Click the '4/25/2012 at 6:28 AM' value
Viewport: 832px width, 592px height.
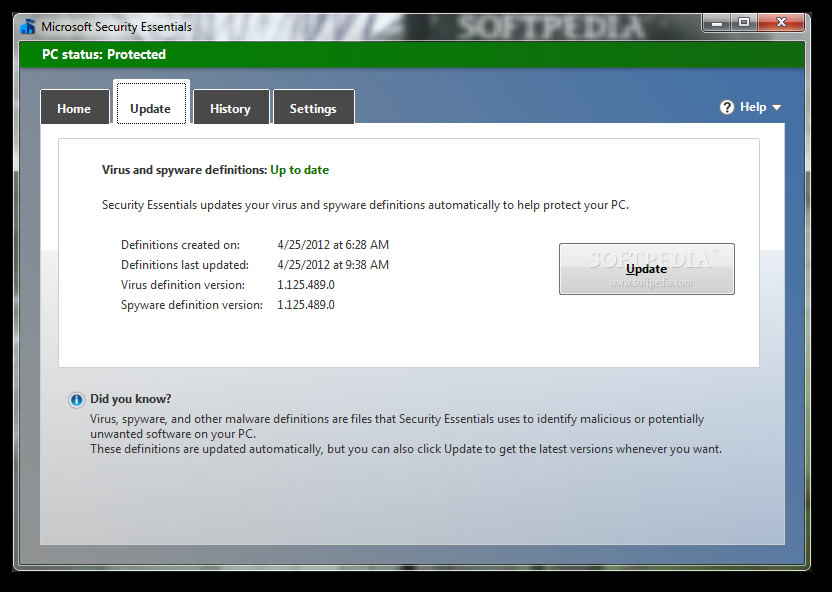pos(333,245)
